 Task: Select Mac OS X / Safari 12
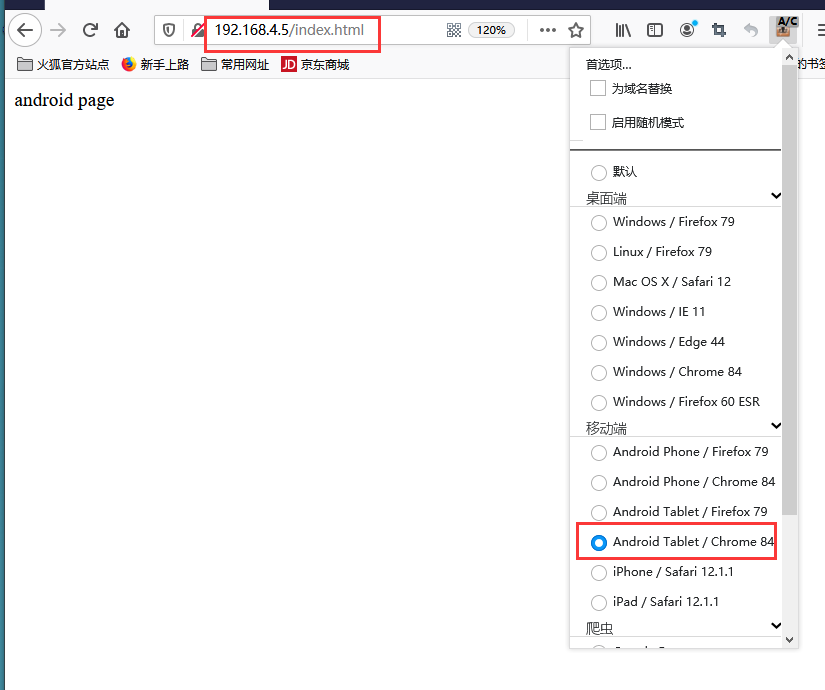599,283
